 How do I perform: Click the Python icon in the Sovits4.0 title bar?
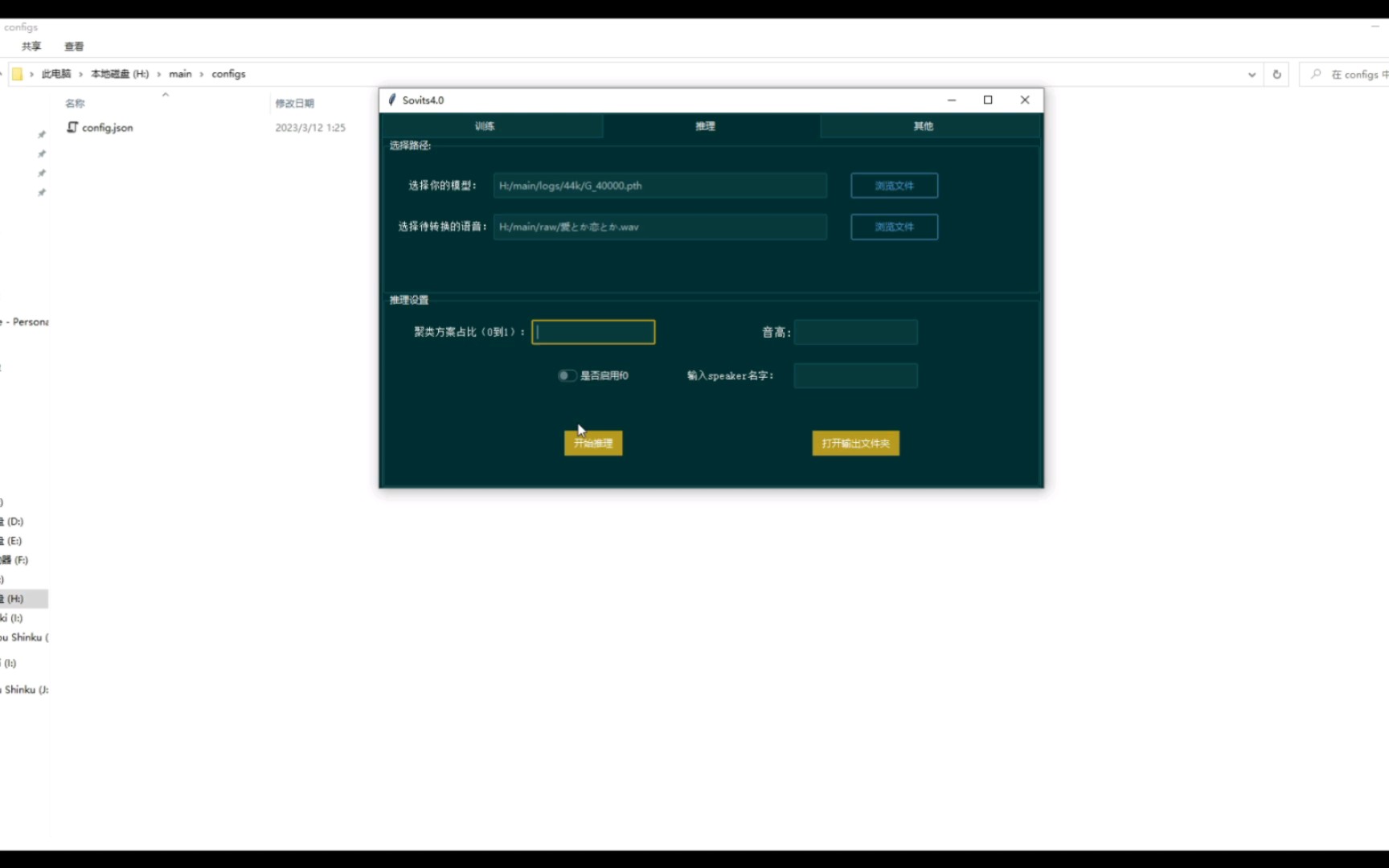[x=391, y=100]
